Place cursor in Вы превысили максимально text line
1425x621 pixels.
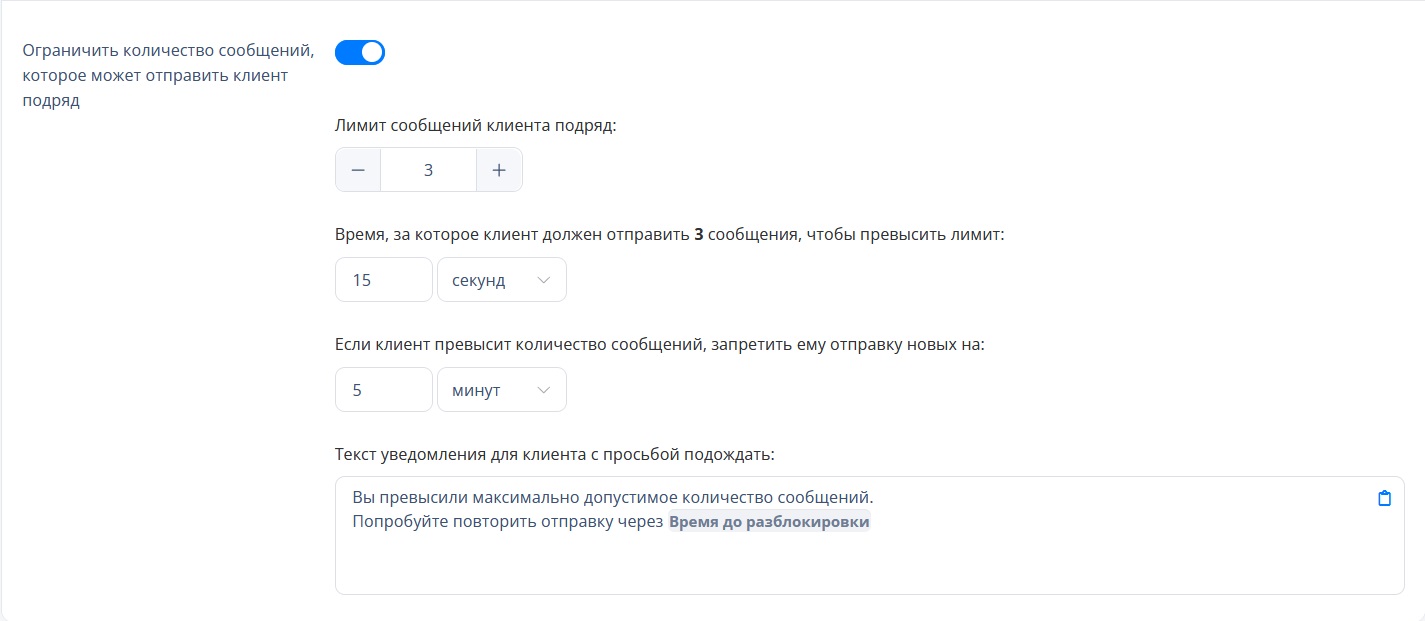[x=612, y=497]
